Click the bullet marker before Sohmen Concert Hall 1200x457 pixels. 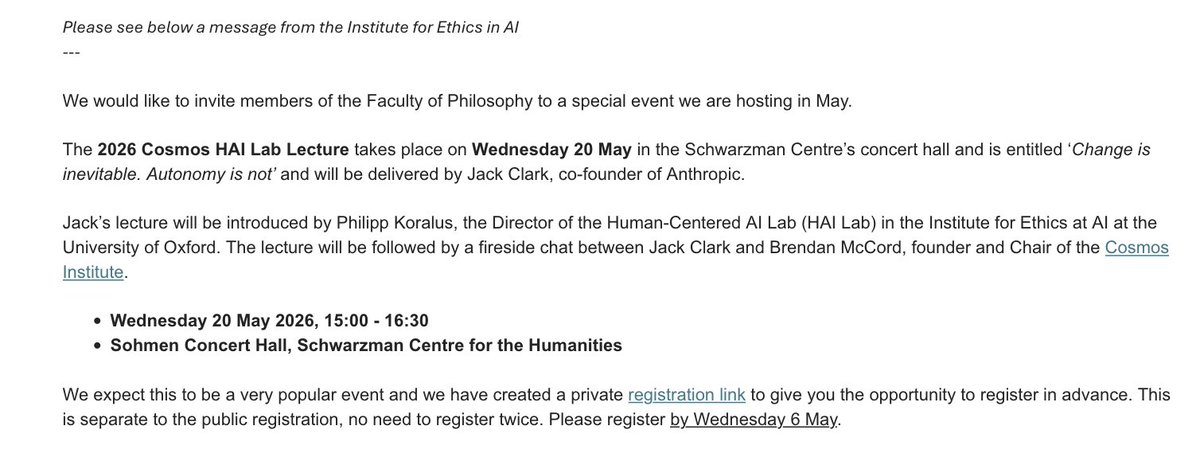96,346
